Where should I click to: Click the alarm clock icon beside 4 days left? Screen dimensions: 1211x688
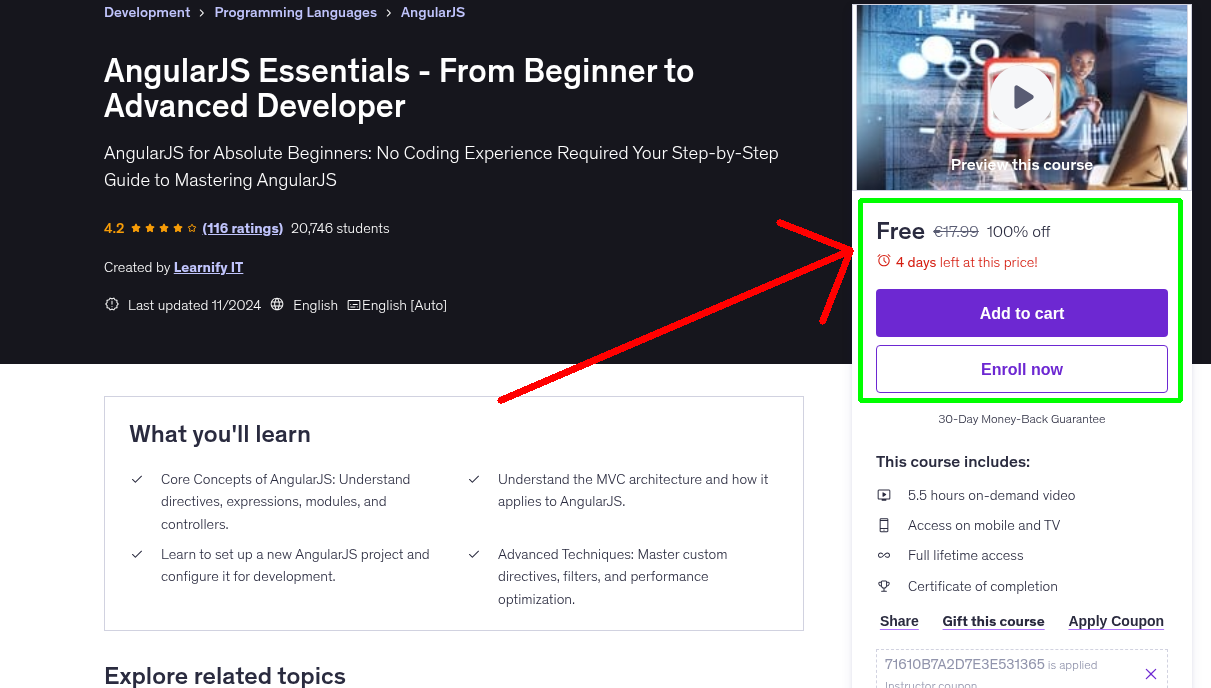884,261
